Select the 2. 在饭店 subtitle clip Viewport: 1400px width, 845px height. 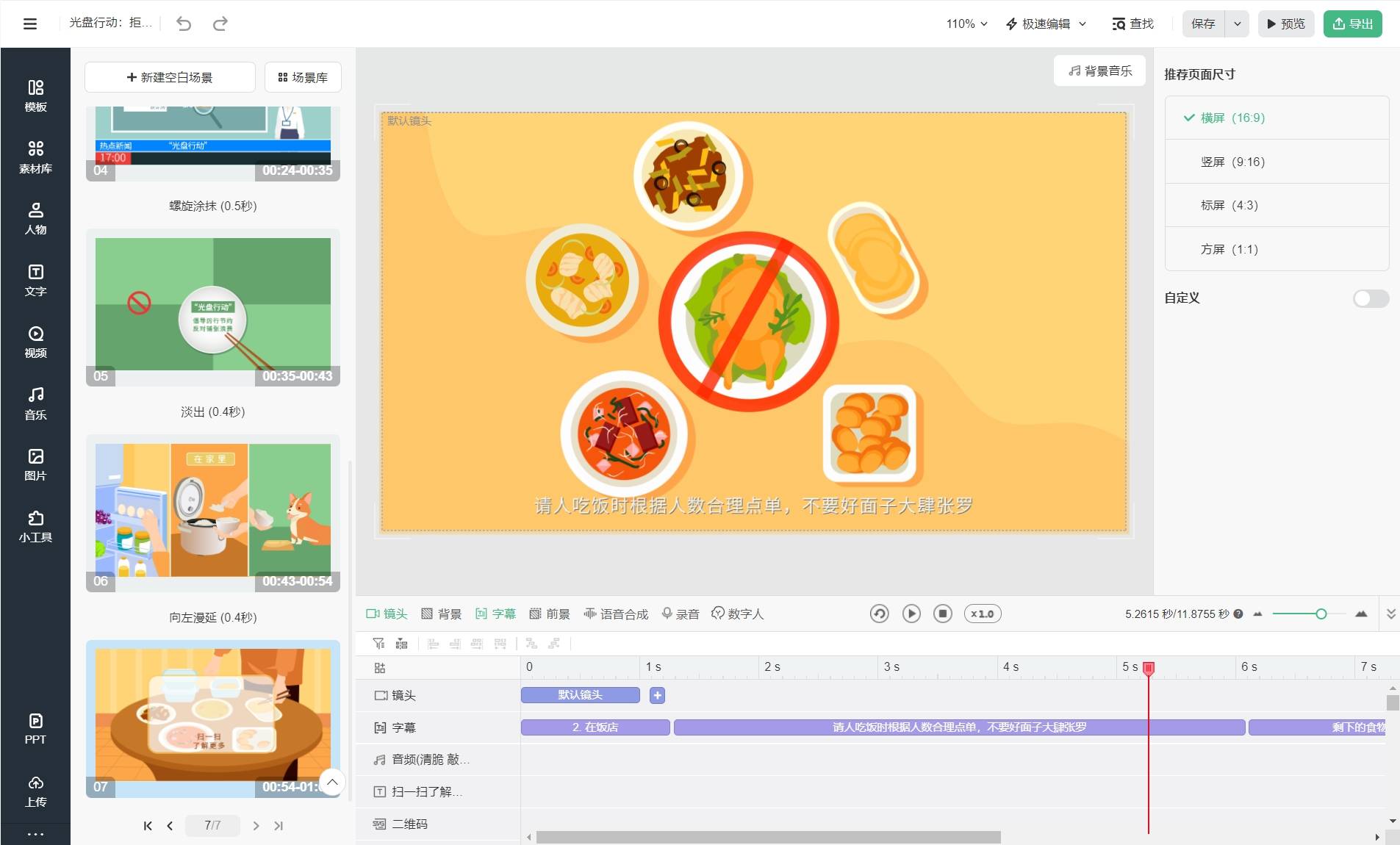tap(595, 727)
